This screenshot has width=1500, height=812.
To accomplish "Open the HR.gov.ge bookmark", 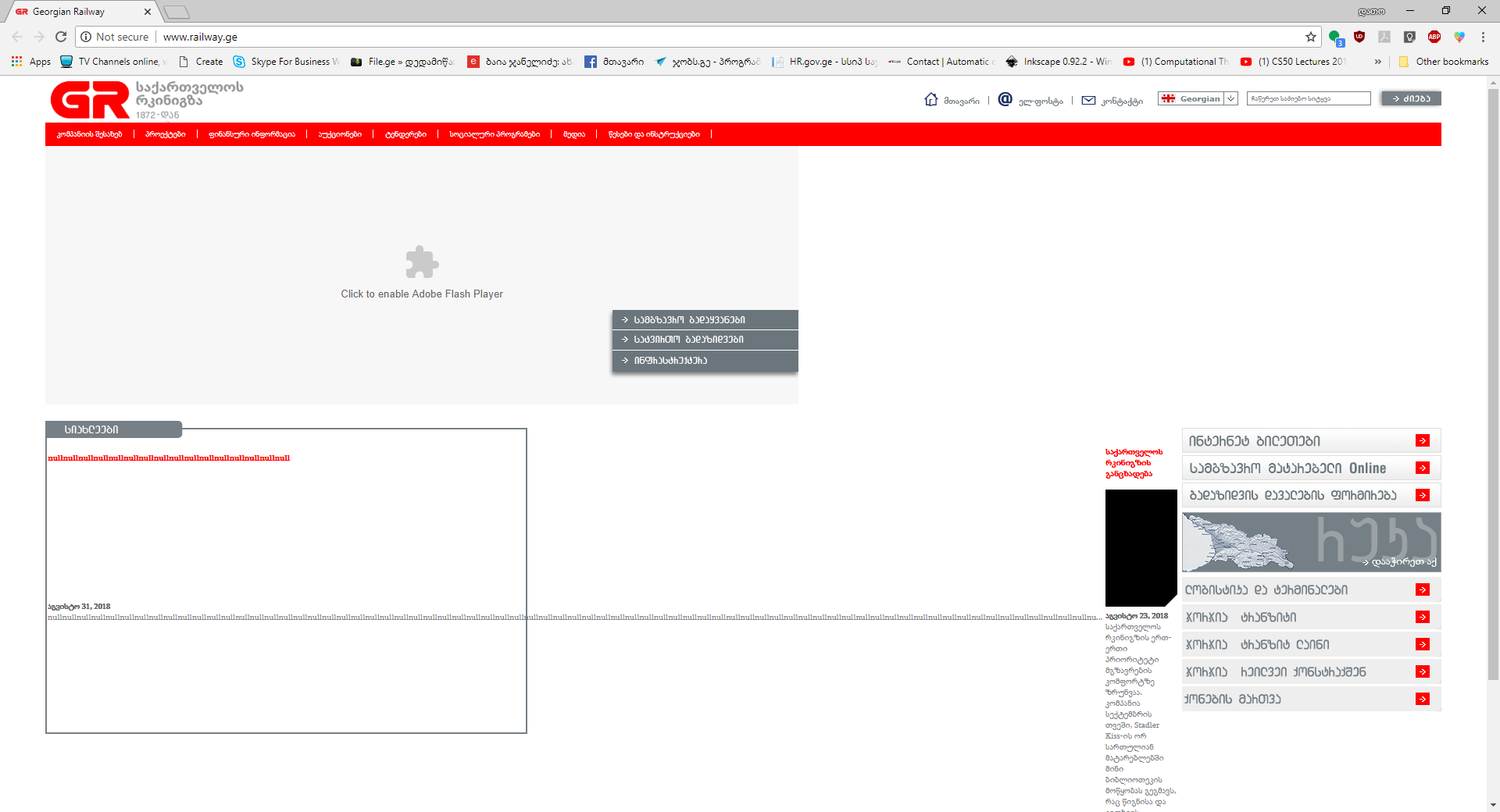I will coord(824,62).
